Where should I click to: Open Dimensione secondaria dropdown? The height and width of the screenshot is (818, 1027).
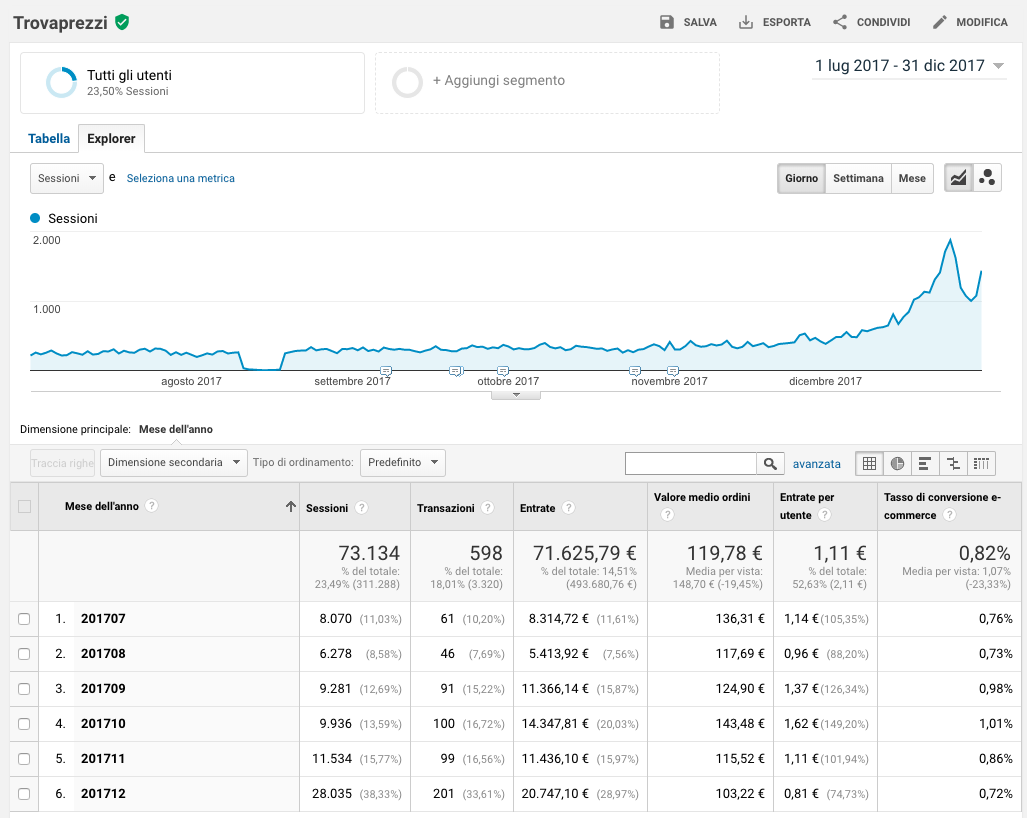coord(174,462)
